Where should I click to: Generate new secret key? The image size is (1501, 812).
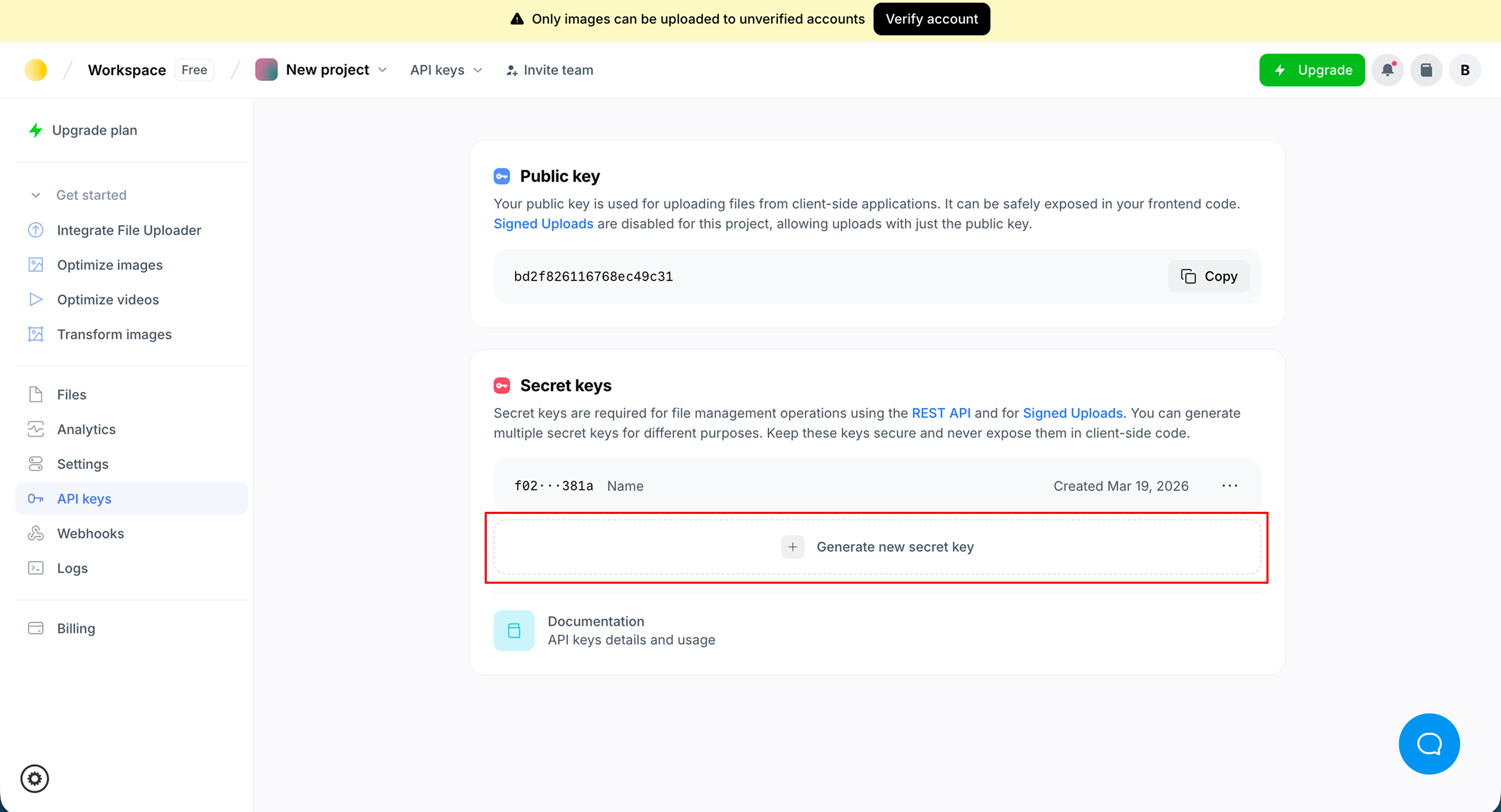tap(877, 547)
